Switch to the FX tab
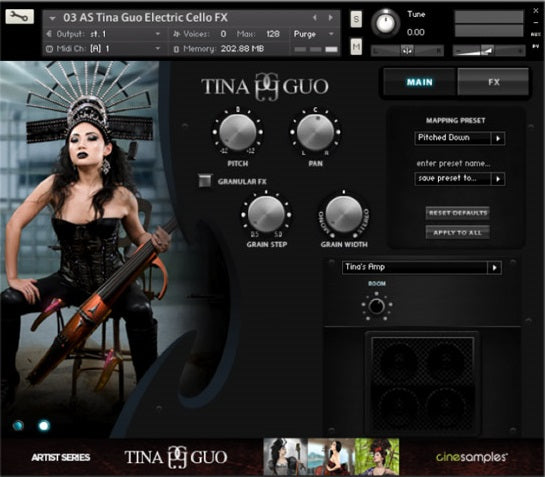The image size is (545, 477). 494,82
